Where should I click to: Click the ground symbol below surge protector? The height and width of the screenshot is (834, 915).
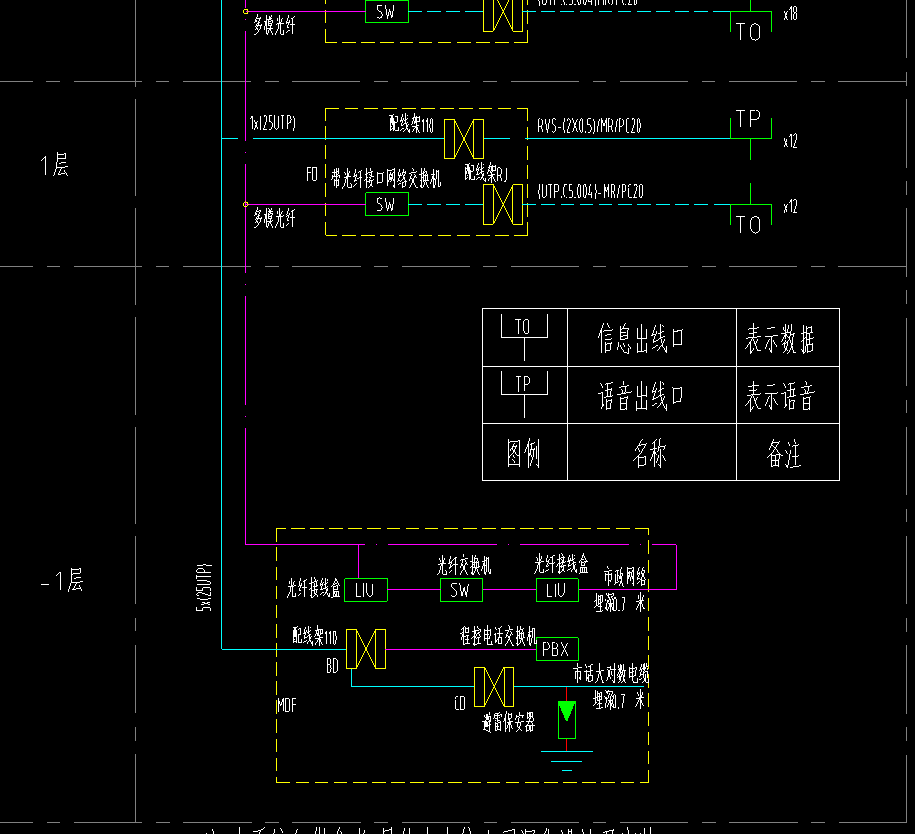tap(567, 760)
